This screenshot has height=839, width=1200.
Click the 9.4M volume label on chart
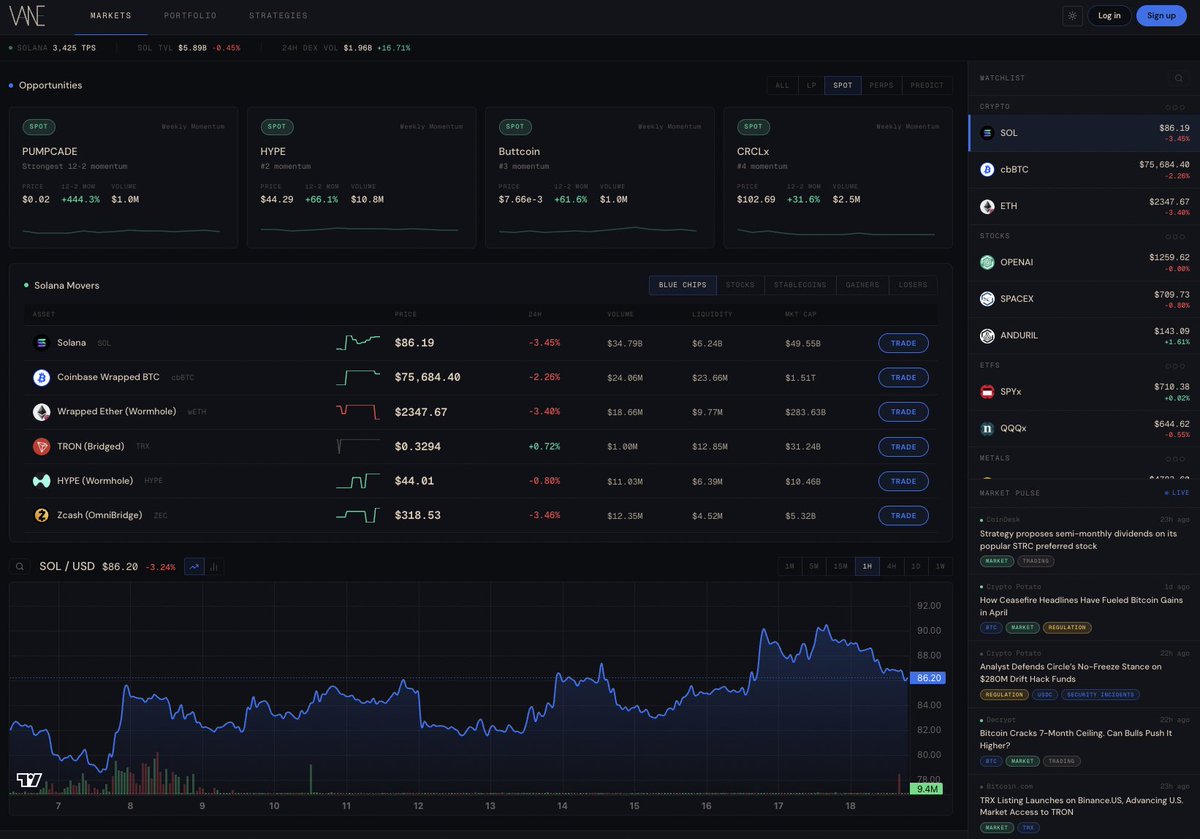[x=927, y=789]
